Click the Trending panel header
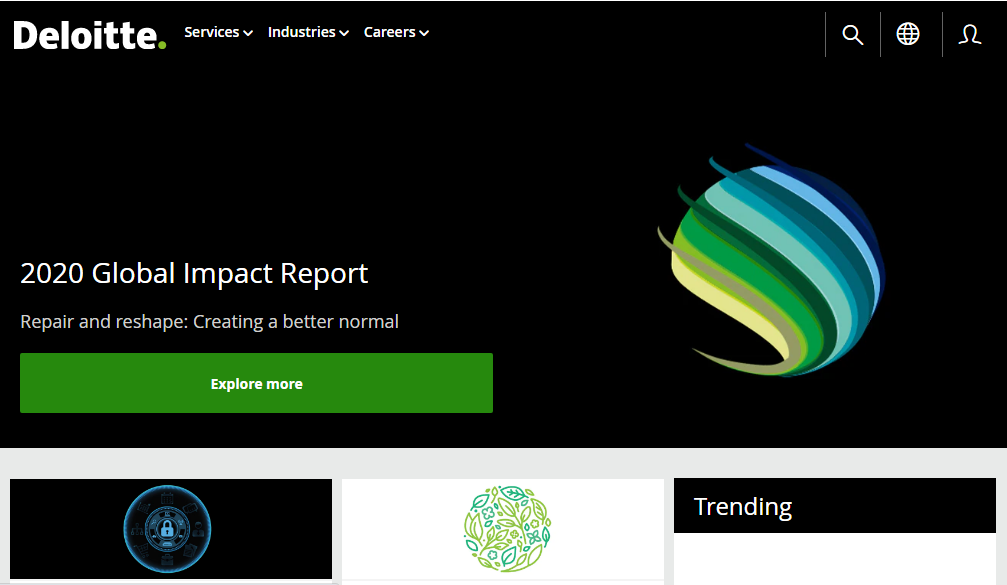This screenshot has height=585, width=1007. pos(835,505)
